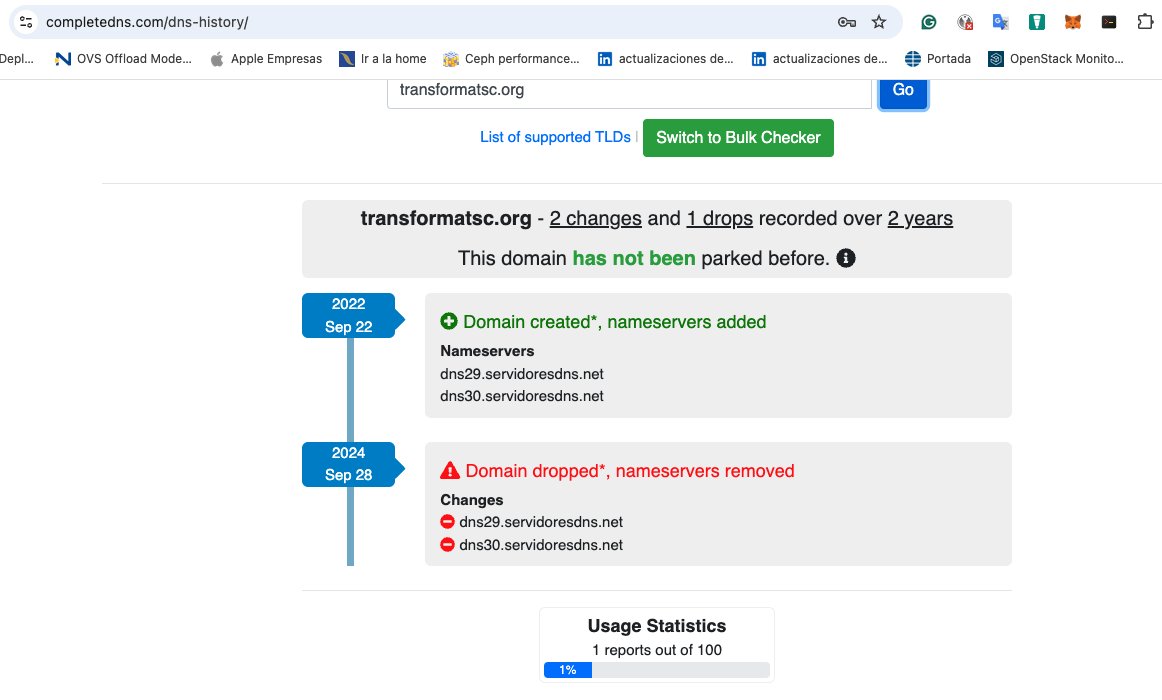Image resolution: width=1162 pixels, height=700 pixels.
Task: Click the 'has not been' green text
Action: click(634, 259)
